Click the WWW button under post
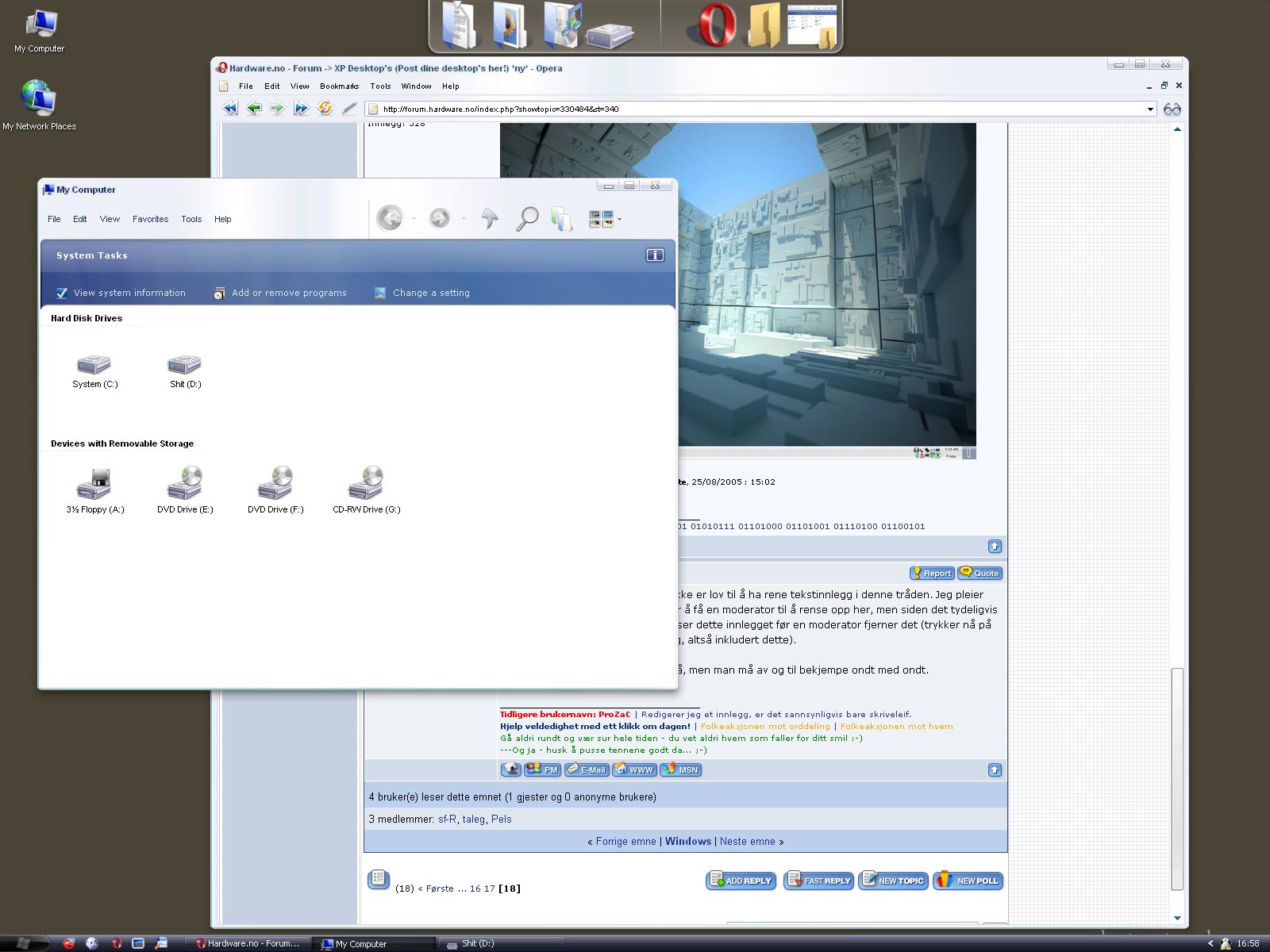The width and height of the screenshot is (1270, 952). (x=634, y=770)
